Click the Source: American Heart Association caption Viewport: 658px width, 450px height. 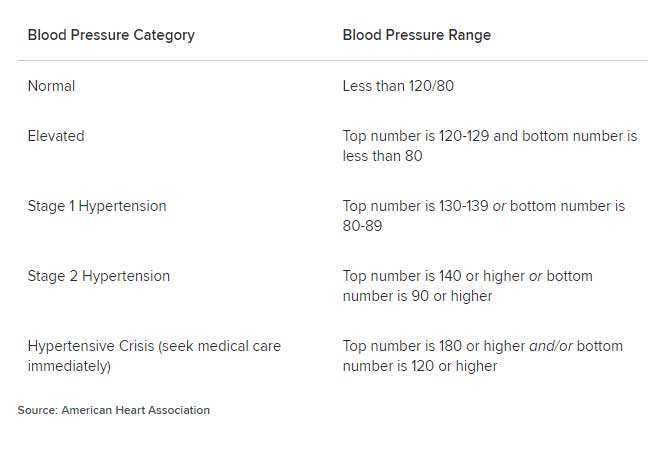114,410
